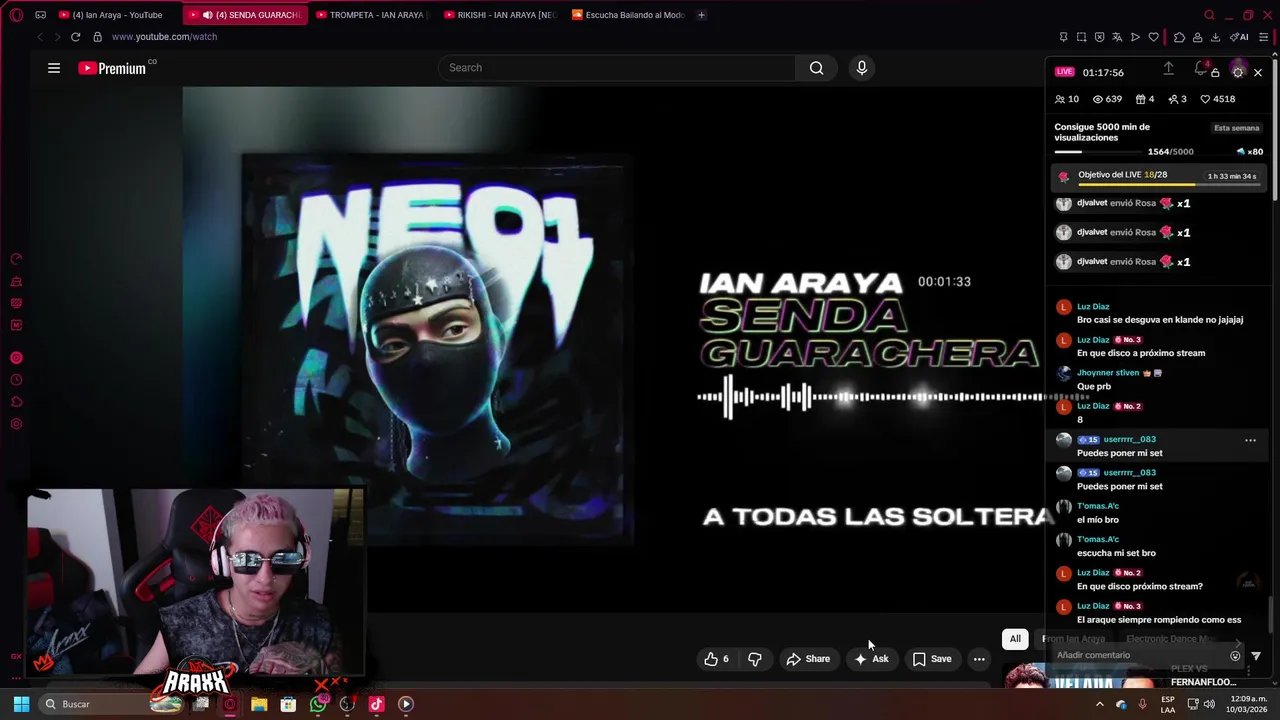Open sidebar settings gear icon
The height and width of the screenshot is (720, 1280).
coord(16,424)
